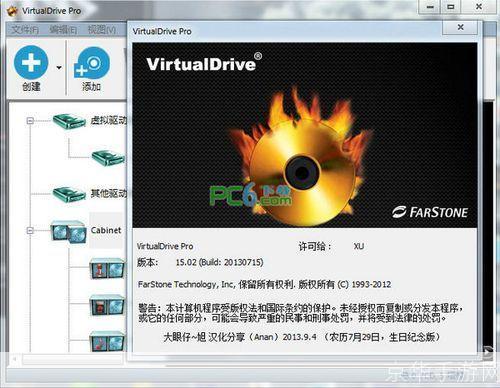The height and width of the screenshot is (388, 500).
Task: Select the 其他驱动 drive icon
Action: (x=69, y=194)
